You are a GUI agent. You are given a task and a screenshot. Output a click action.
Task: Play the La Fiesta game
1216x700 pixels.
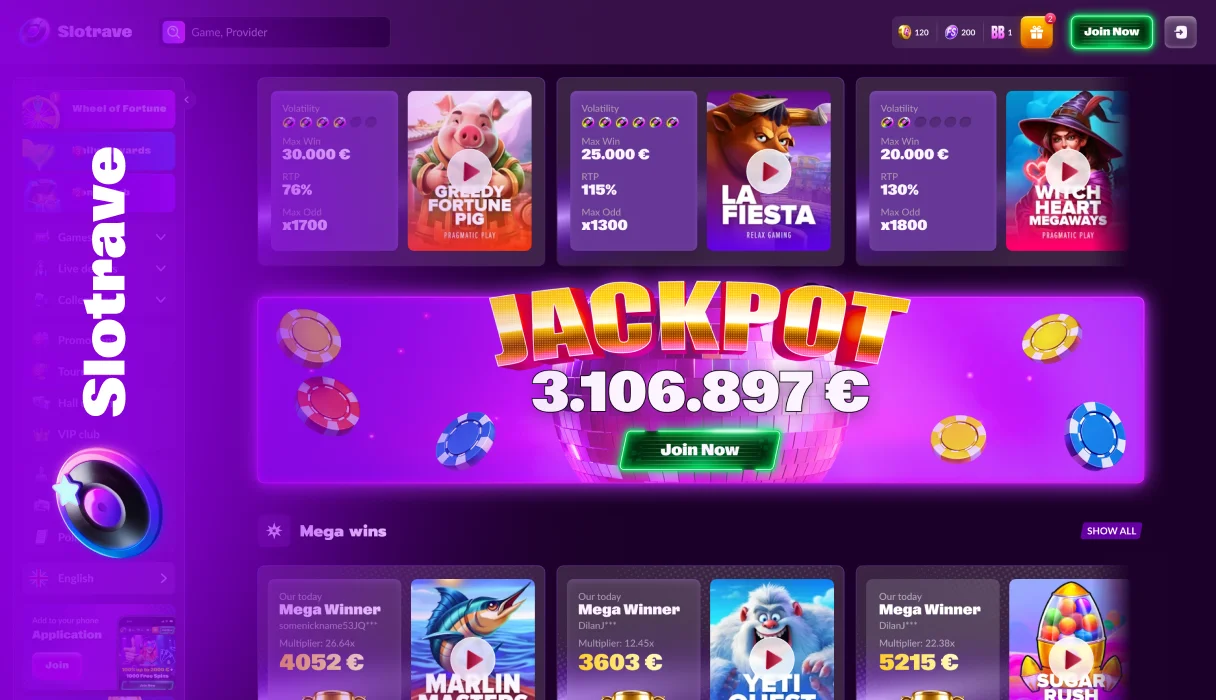point(768,171)
